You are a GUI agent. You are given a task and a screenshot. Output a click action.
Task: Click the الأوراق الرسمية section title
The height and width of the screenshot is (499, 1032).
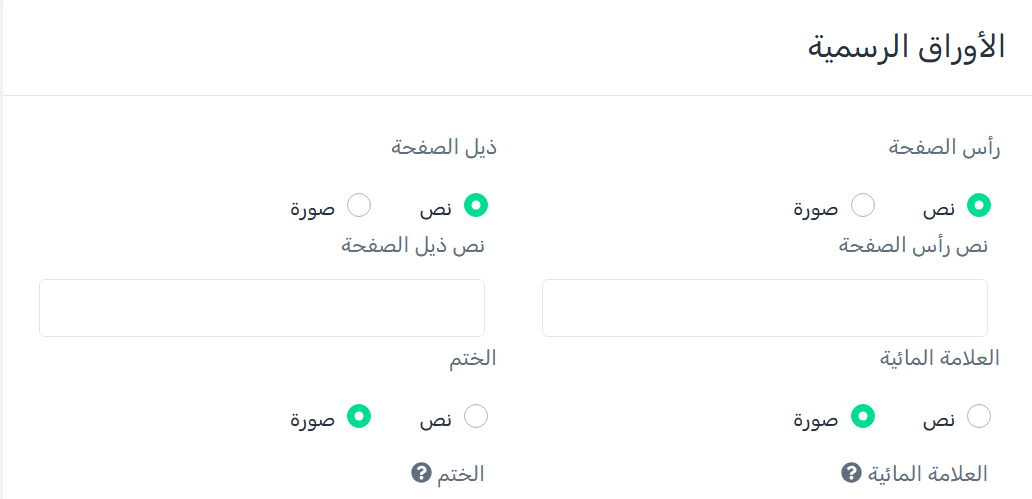pyautogui.click(x=906, y=48)
